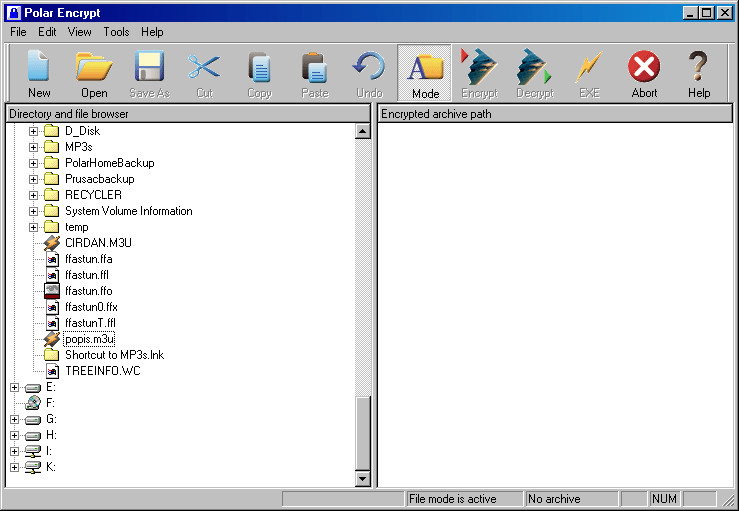The width and height of the screenshot is (739, 511).
Task: Select the popis.m3u playlist icon
Action: (52, 339)
